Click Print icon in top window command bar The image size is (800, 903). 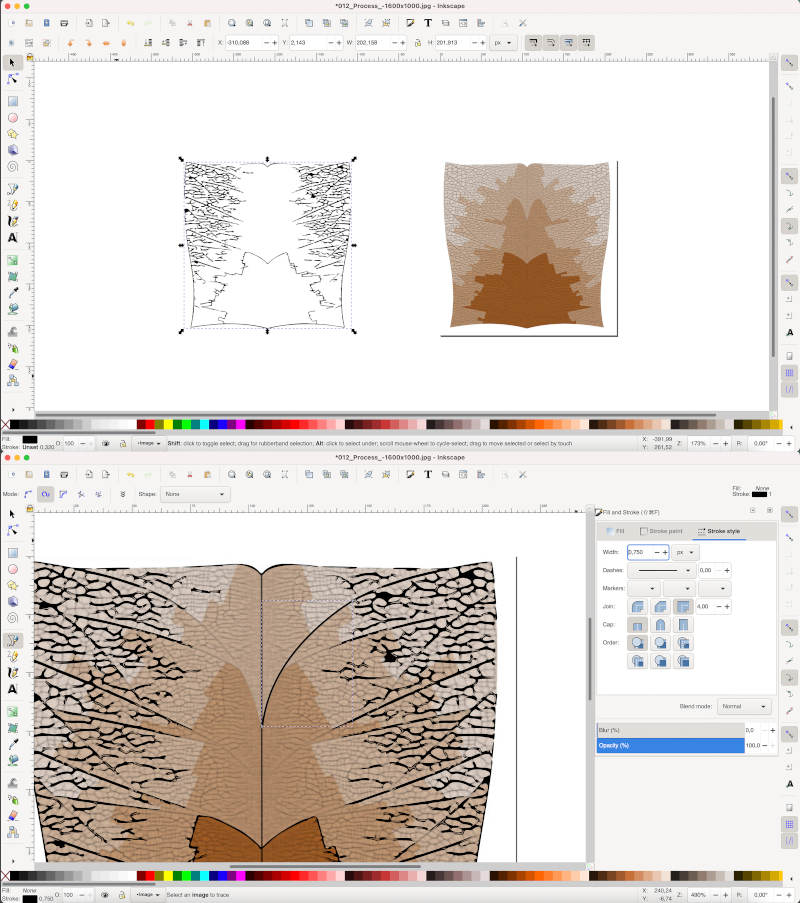(x=65, y=23)
